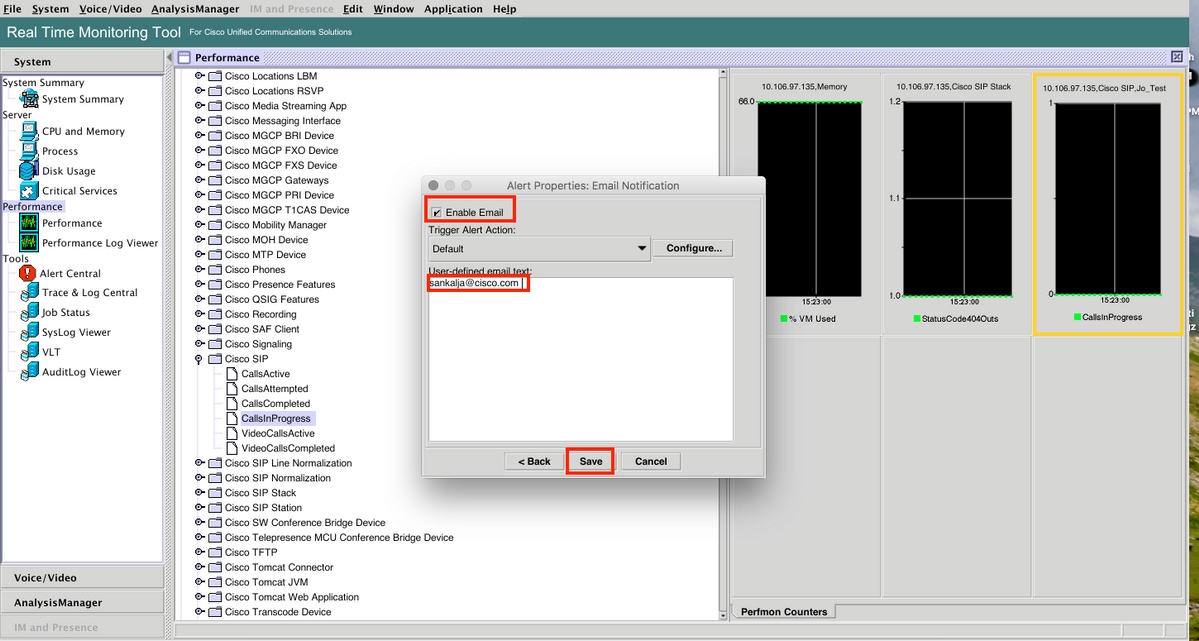Open the Application menu
Viewport: 1199px width, 641px height.
(x=453, y=9)
